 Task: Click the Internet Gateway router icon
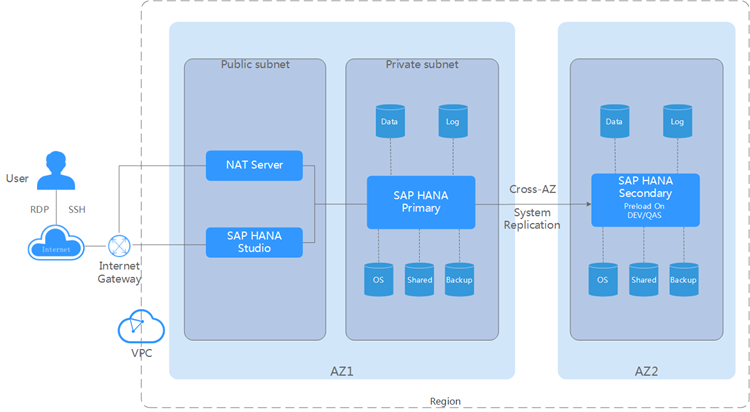coord(119,246)
